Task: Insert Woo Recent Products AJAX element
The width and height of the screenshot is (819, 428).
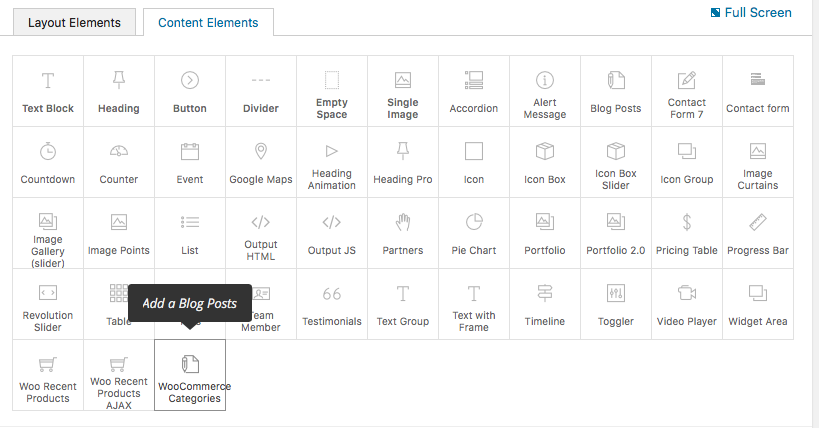Action: coord(119,375)
